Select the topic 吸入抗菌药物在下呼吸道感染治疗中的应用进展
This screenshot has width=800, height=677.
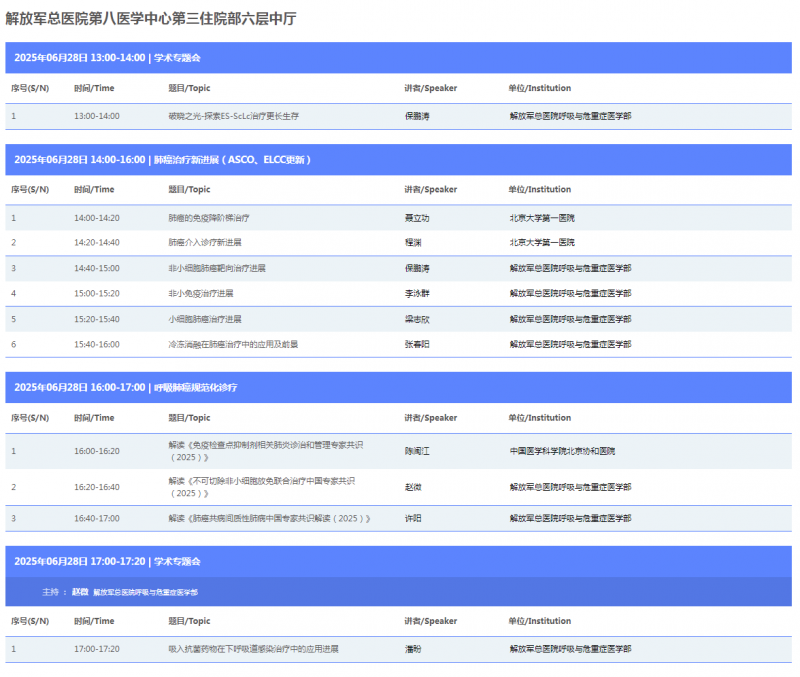[x=254, y=649]
